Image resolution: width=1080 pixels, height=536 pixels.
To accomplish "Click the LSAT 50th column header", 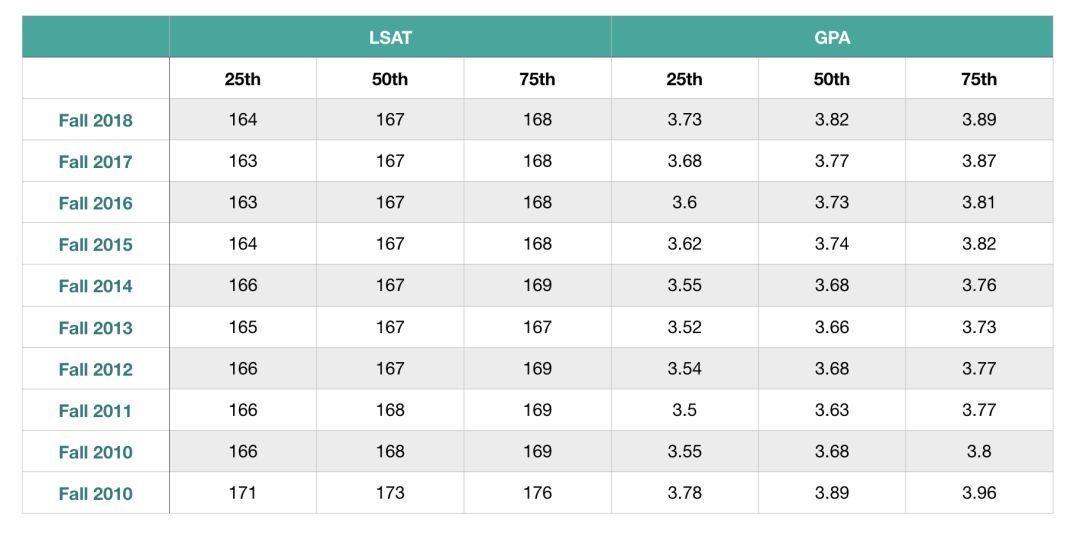I will coord(389,79).
